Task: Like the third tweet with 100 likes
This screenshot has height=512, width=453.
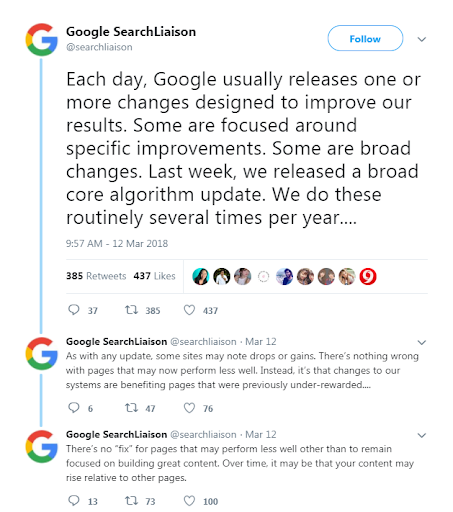Action: tap(189, 500)
